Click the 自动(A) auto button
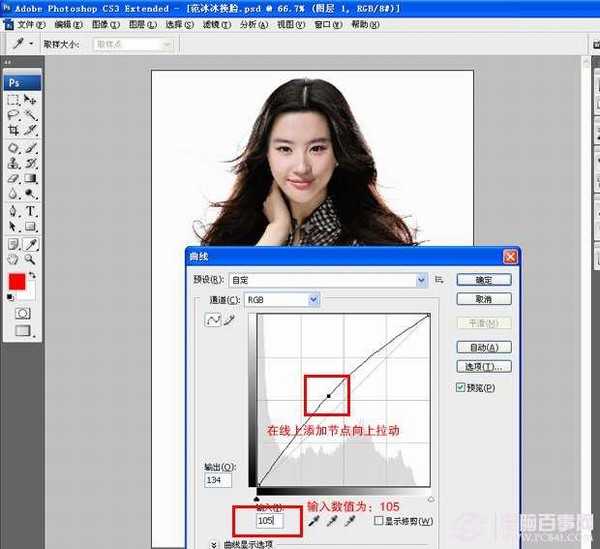Image resolution: width=600 pixels, height=549 pixels. (484, 347)
